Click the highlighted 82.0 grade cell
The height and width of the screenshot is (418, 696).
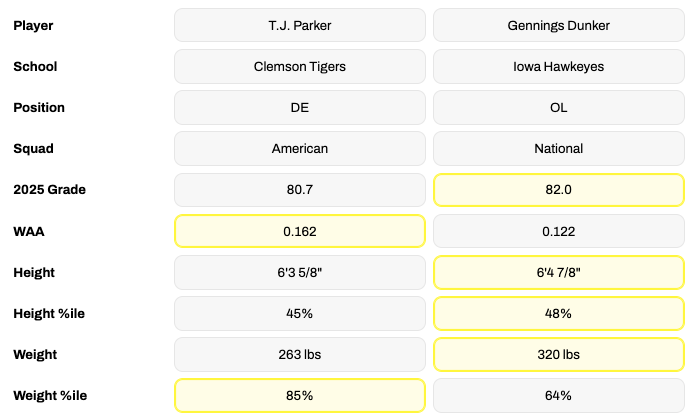point(558,189)
